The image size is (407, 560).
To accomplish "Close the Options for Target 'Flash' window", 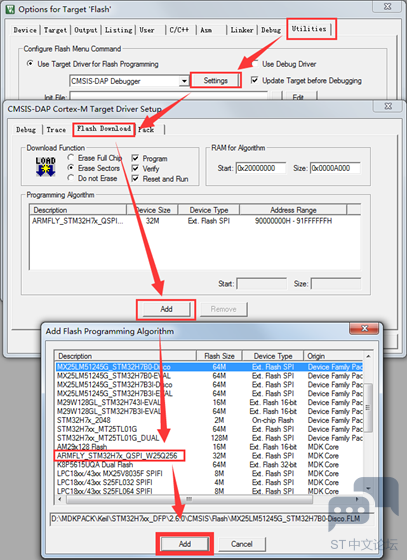I will pos(387,6).
